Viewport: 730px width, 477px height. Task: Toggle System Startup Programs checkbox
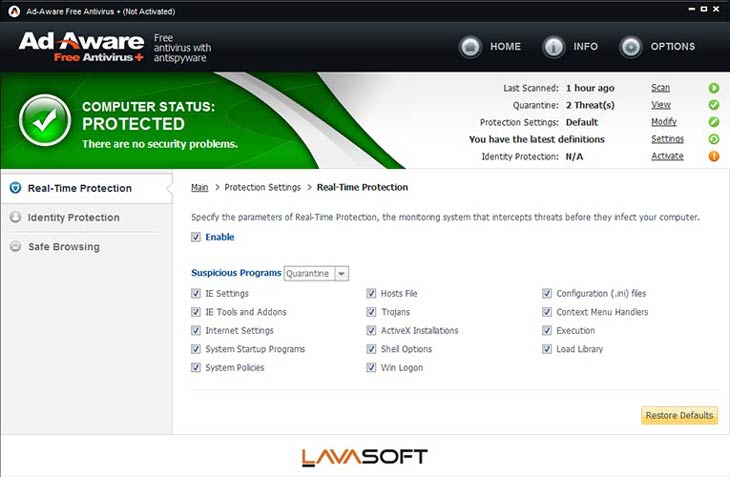click(x=196, y=349)
